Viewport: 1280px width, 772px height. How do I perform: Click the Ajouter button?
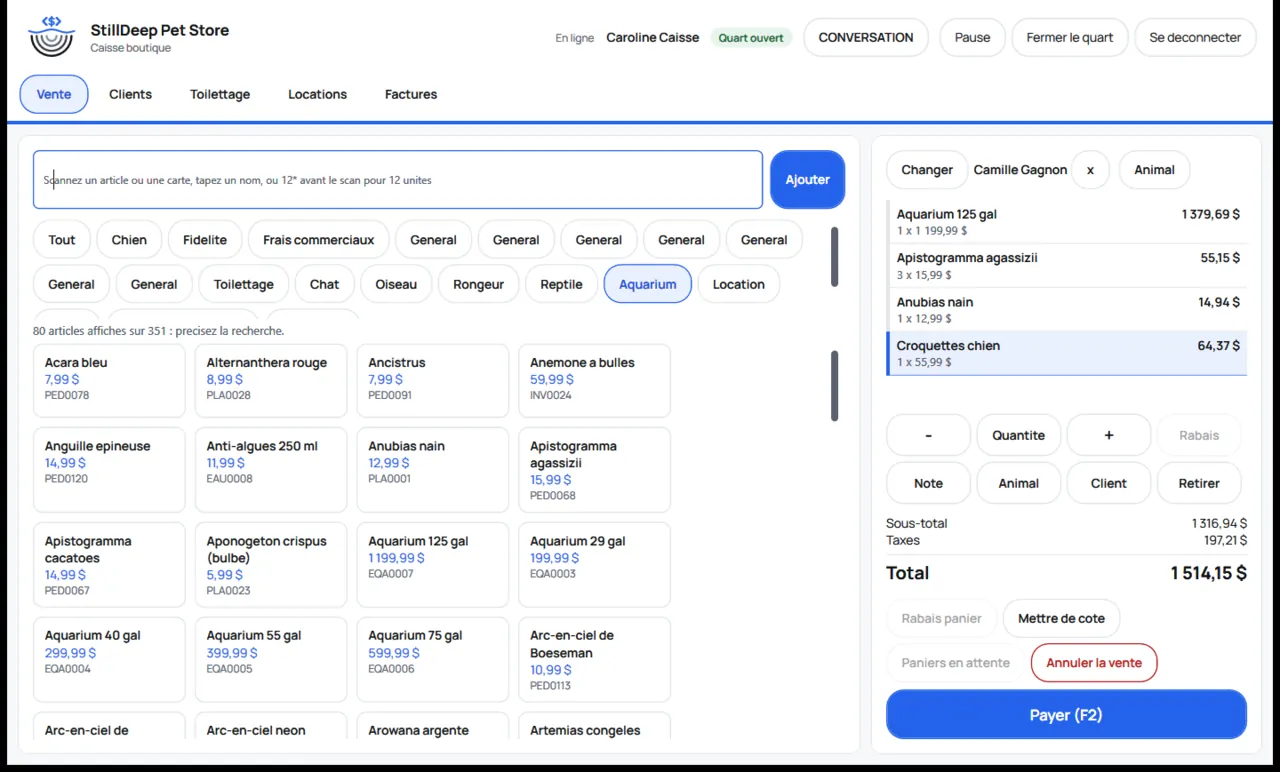tap(807, 180)
